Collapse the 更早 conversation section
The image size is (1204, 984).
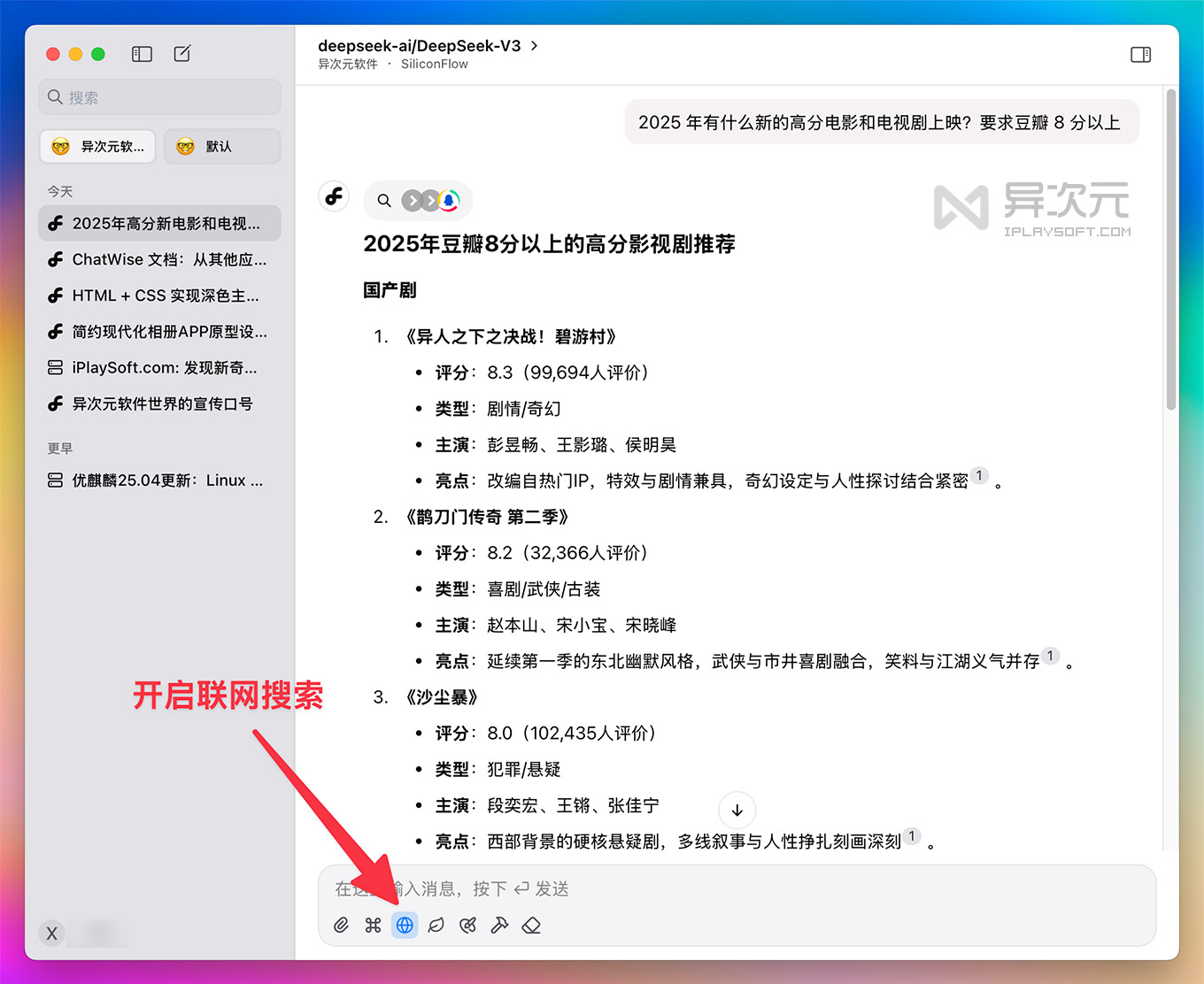coord(59,448)
